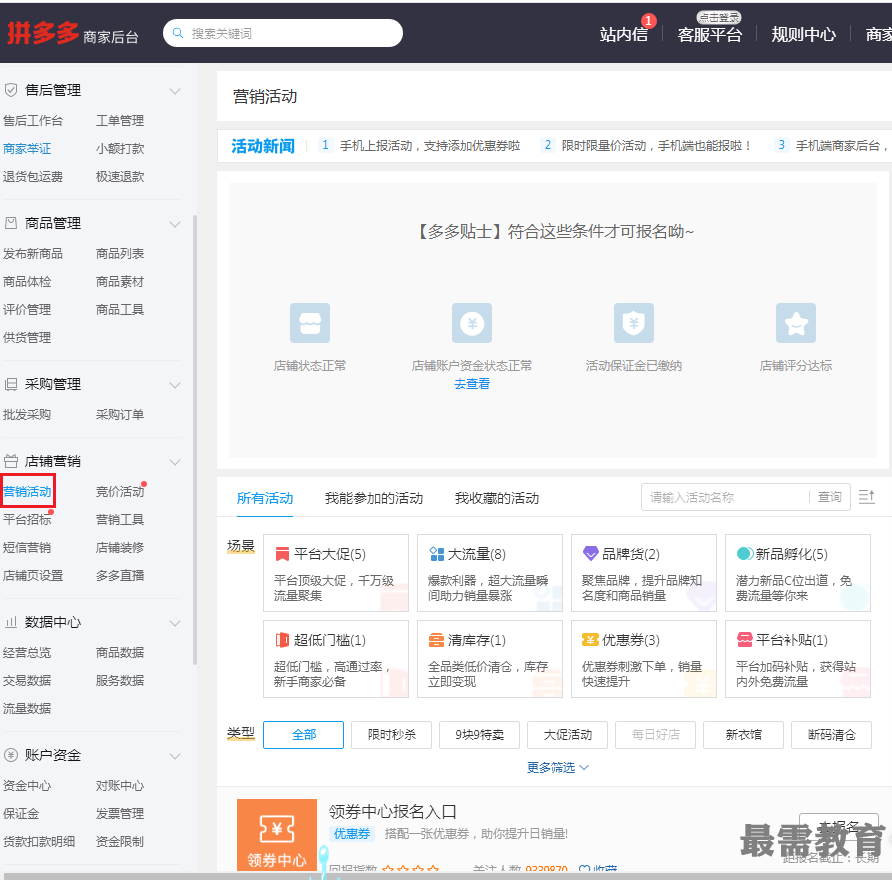Open the 领券中心 activity thumbnail
Viewport: 892px width, 880px height.
[x=277, y=834]
